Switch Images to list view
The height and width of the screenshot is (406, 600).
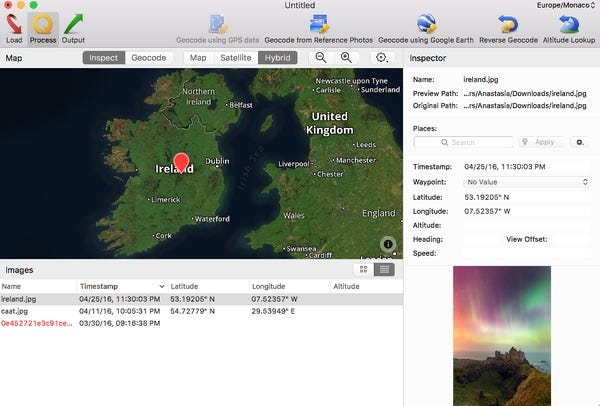point(384,270)
